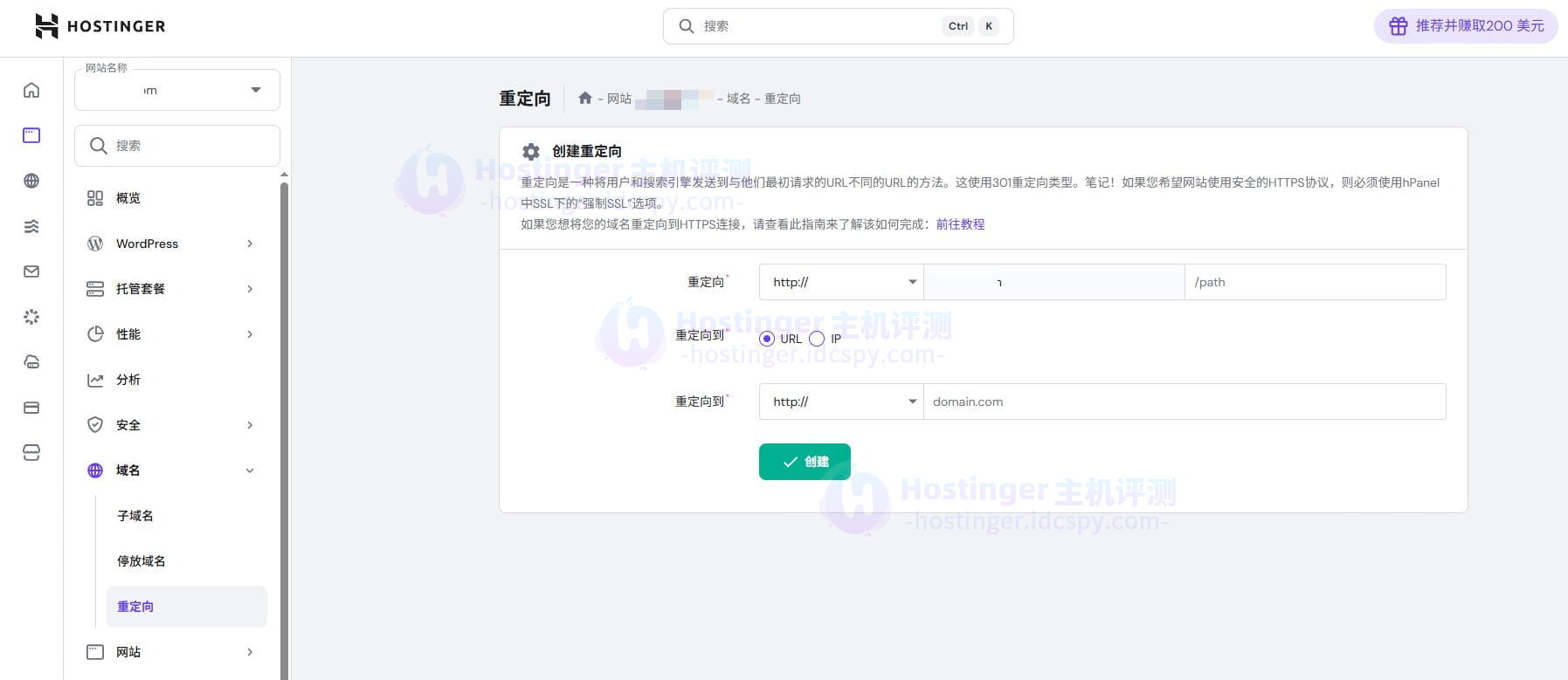Follow the 前往教程 tutorial link
The width and height of the screenshot is (1568, 680).
tap(960, 224)
